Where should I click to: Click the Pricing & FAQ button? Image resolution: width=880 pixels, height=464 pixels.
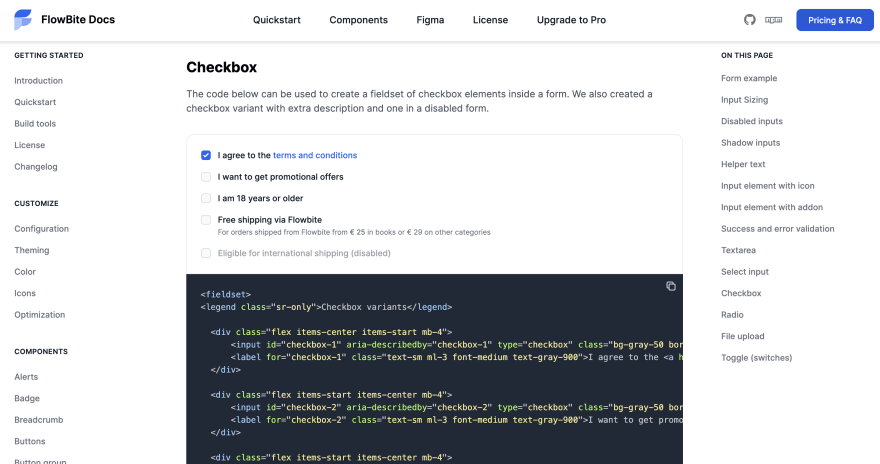[x=835, y=20]
